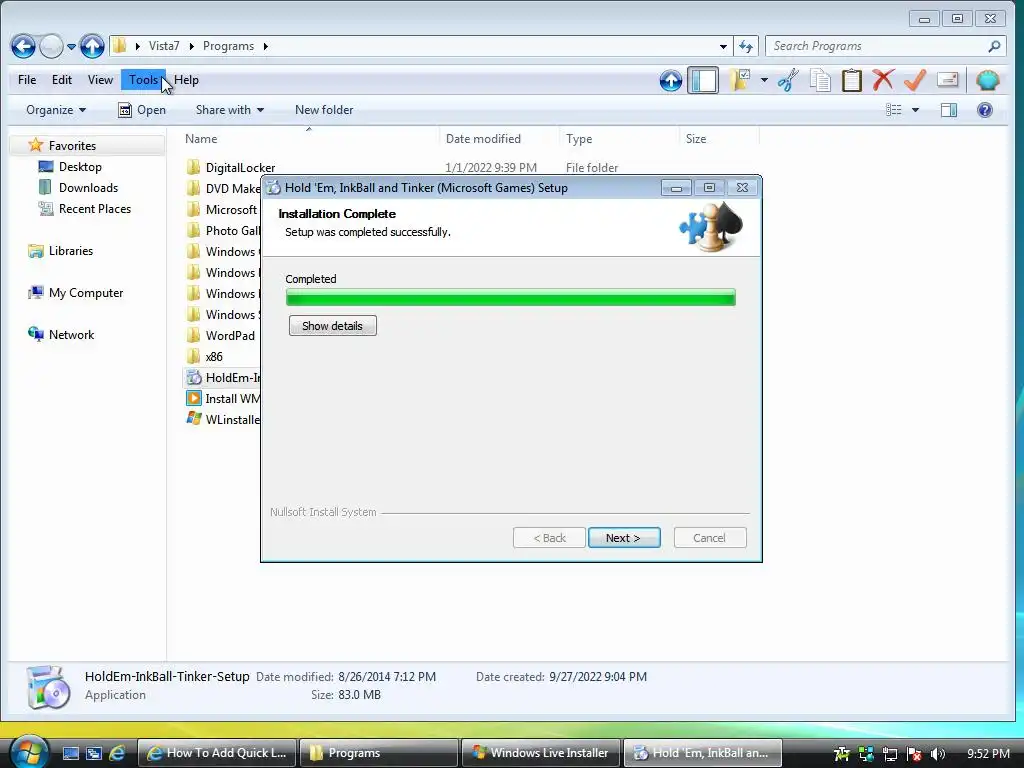Viewport: 1024px width, 768px height.
Task: Click the Next > button in setup
Action: coord(624,538)
